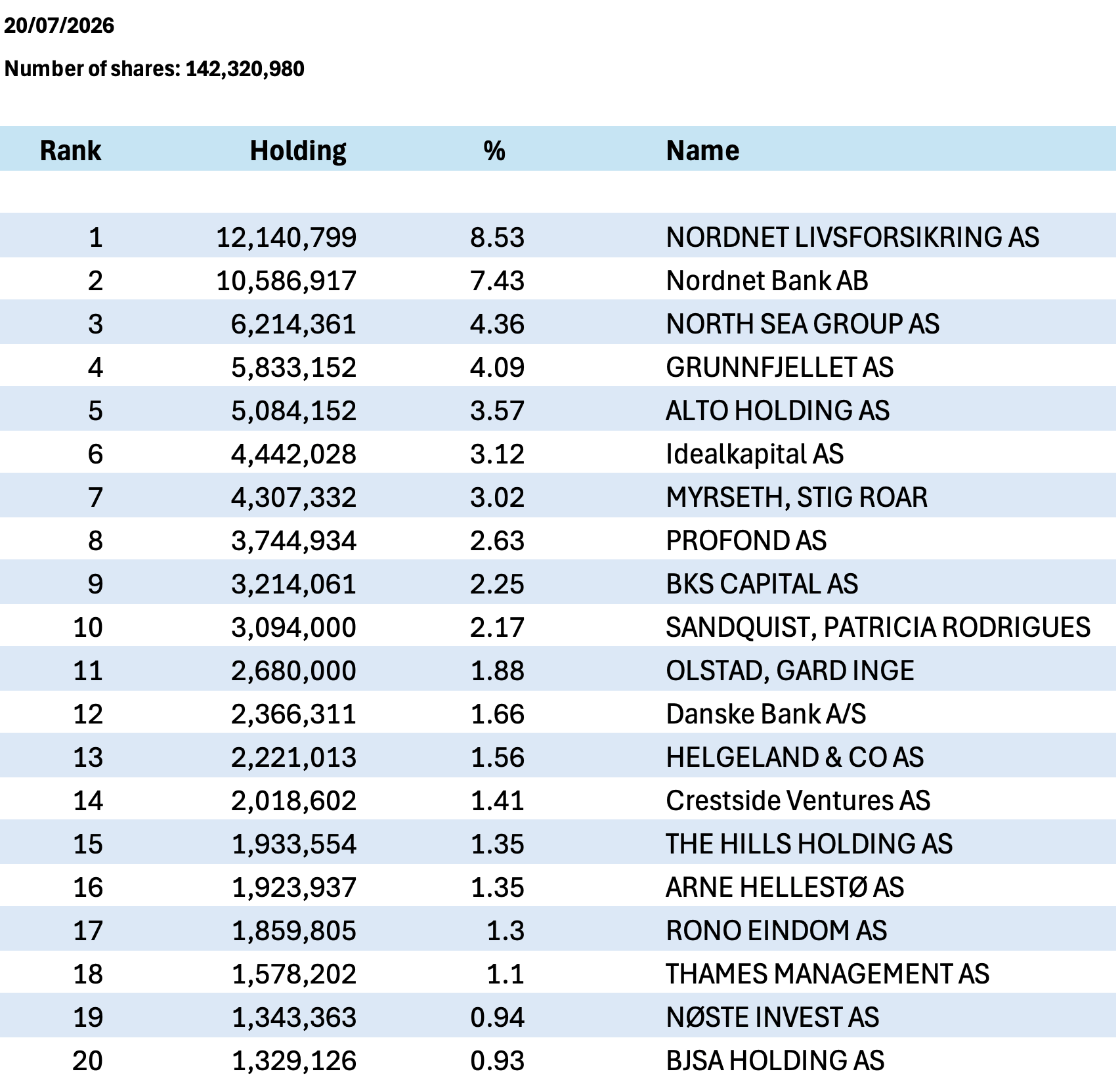Click holding value 2,366,311
The image size is (1120, 1082).
point(293,714)
